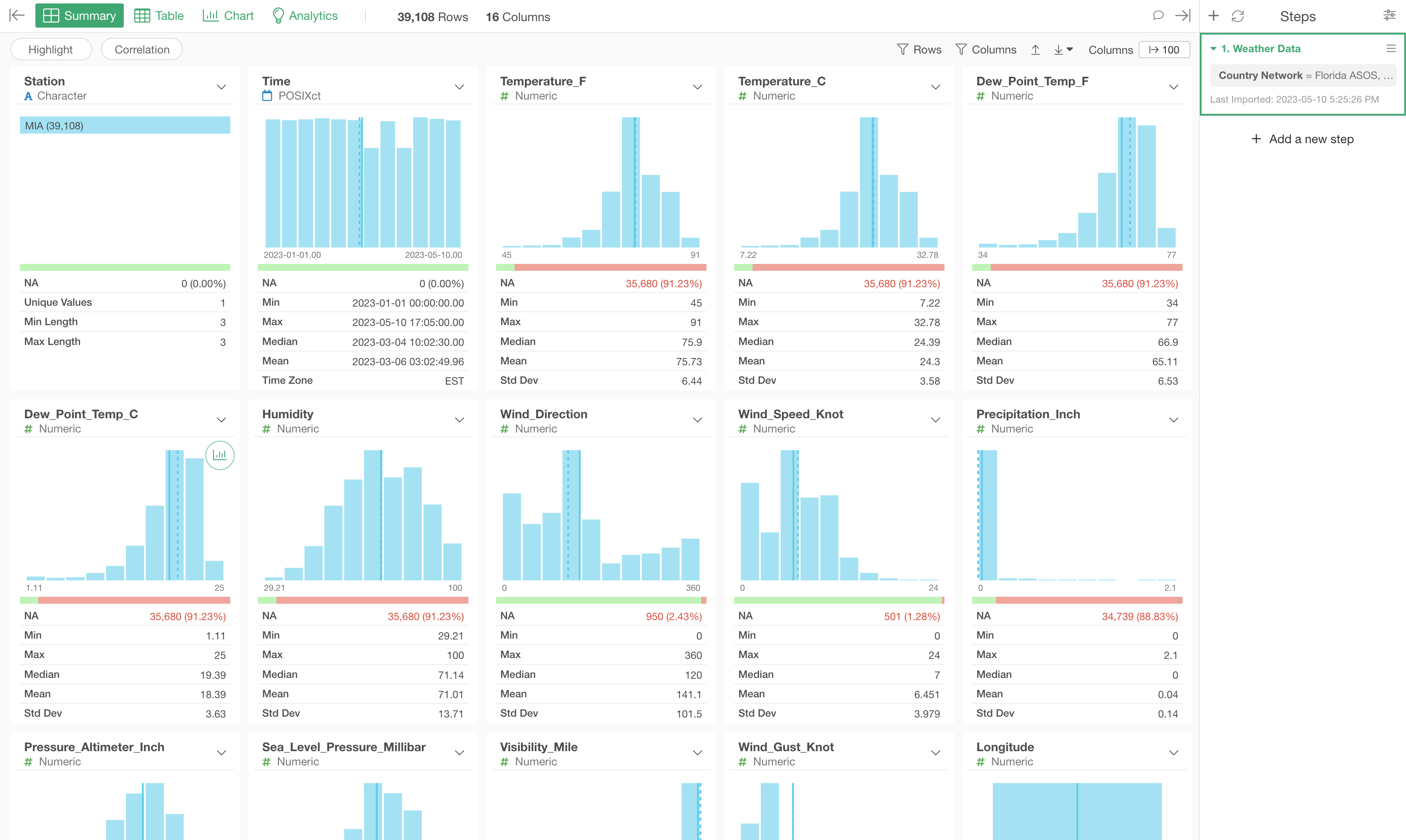The image size is (1406, 840).
Task: Open the Dew_Point_Temp_F column menu
Action: 1174,87
